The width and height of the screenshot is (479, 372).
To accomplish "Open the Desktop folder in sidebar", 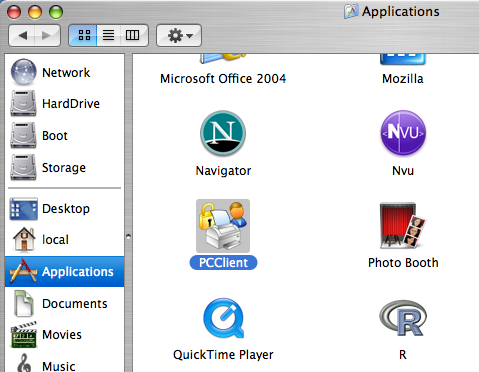I will click(65, 209).
